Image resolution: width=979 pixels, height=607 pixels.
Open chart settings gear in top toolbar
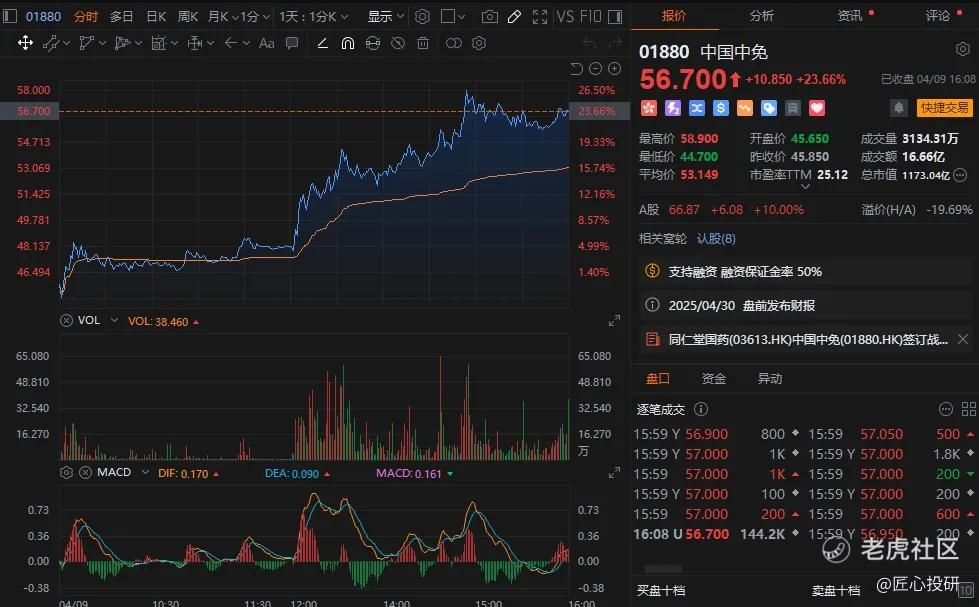click(423, 17)
